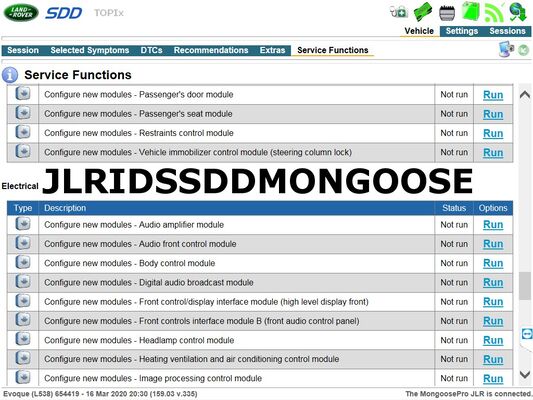
Task: Run Audio front control module configuration
Action: click(x=493, y=244)
